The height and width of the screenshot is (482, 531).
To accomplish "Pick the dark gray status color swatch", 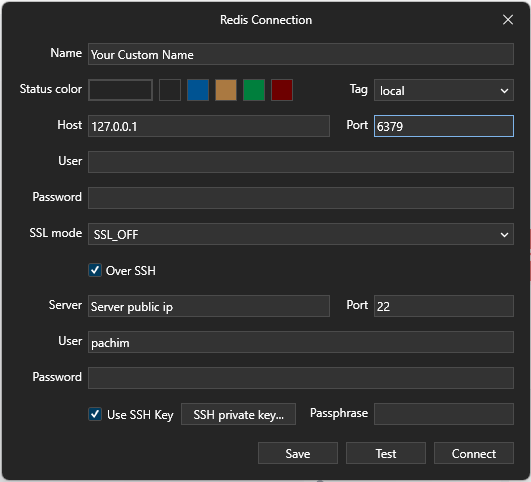I will pyautogui.click(x=170, y=90).
